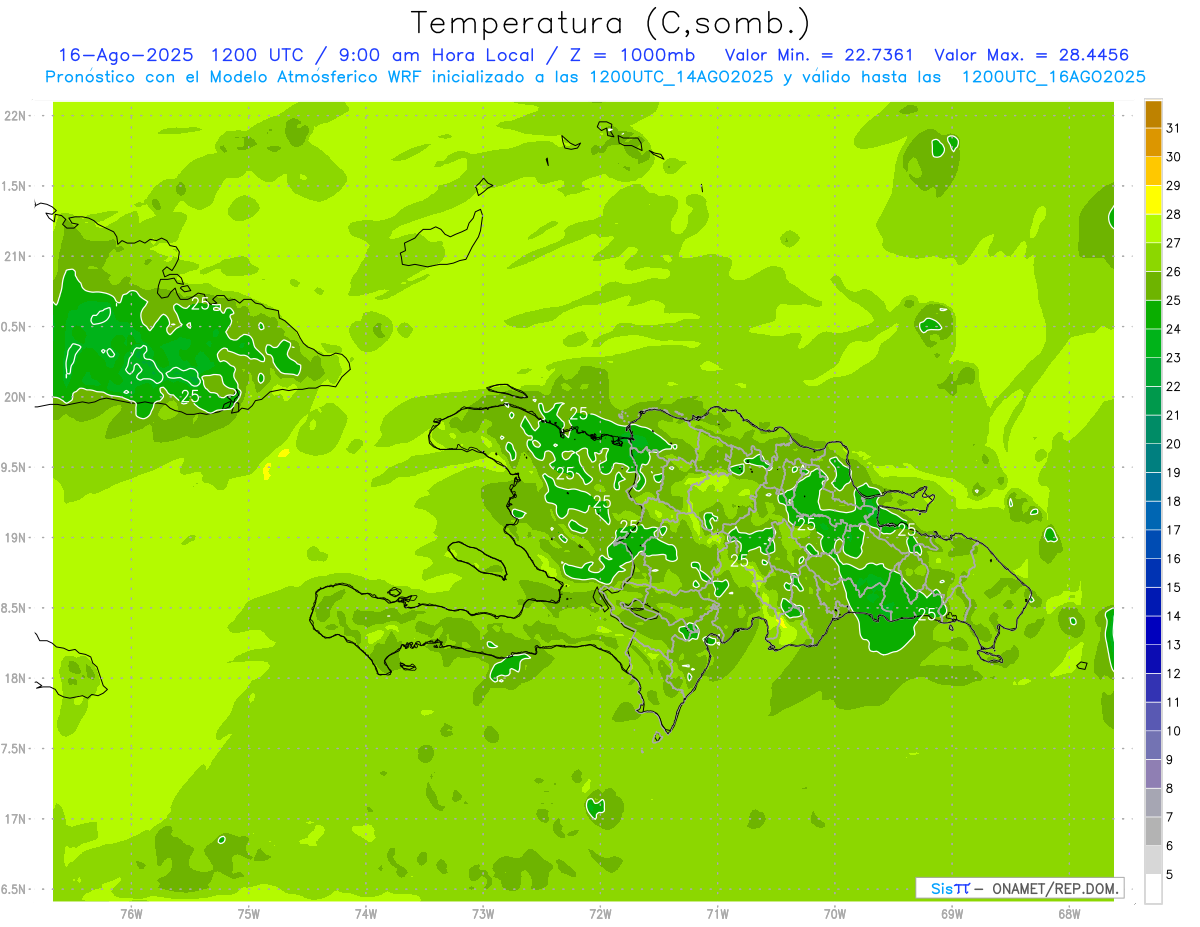Click the yellow band between 28 and 29
Screen dimensions: 1200x927
[x=1153, y=200]
